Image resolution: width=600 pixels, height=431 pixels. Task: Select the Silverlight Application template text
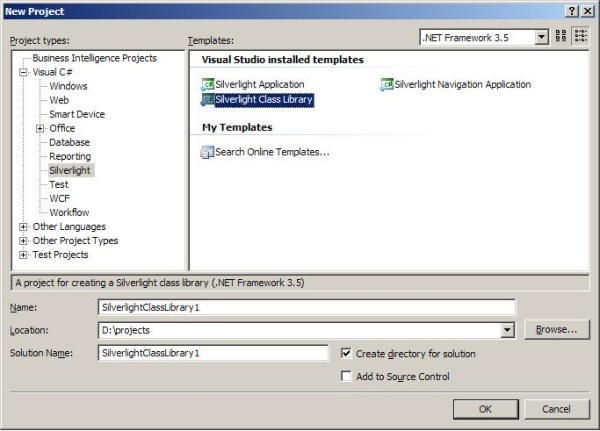pyautogui.click(x=260, y=85)
